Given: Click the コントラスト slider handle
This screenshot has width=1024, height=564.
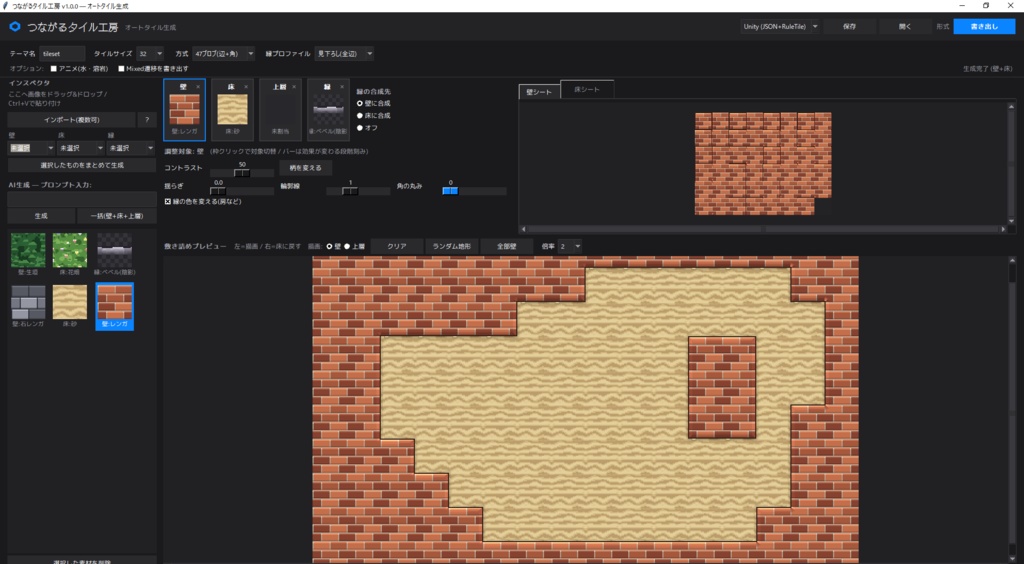Looking at the screenshot, I should click(242, 173).
